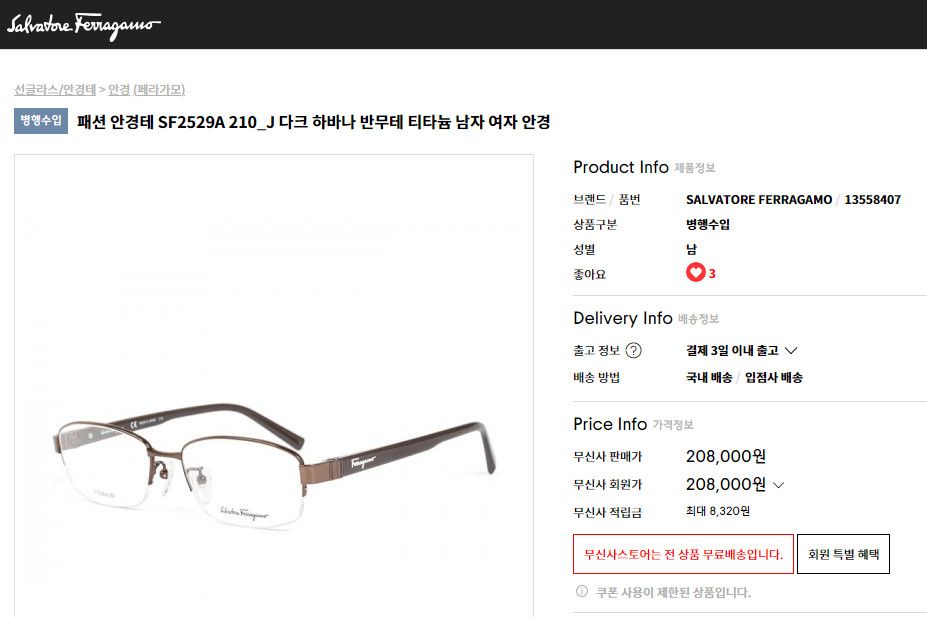Screen dimensions: 927x617
Task: Click the SALVATORE FERRAGAMO brand name link
Action: pos(759,200)
